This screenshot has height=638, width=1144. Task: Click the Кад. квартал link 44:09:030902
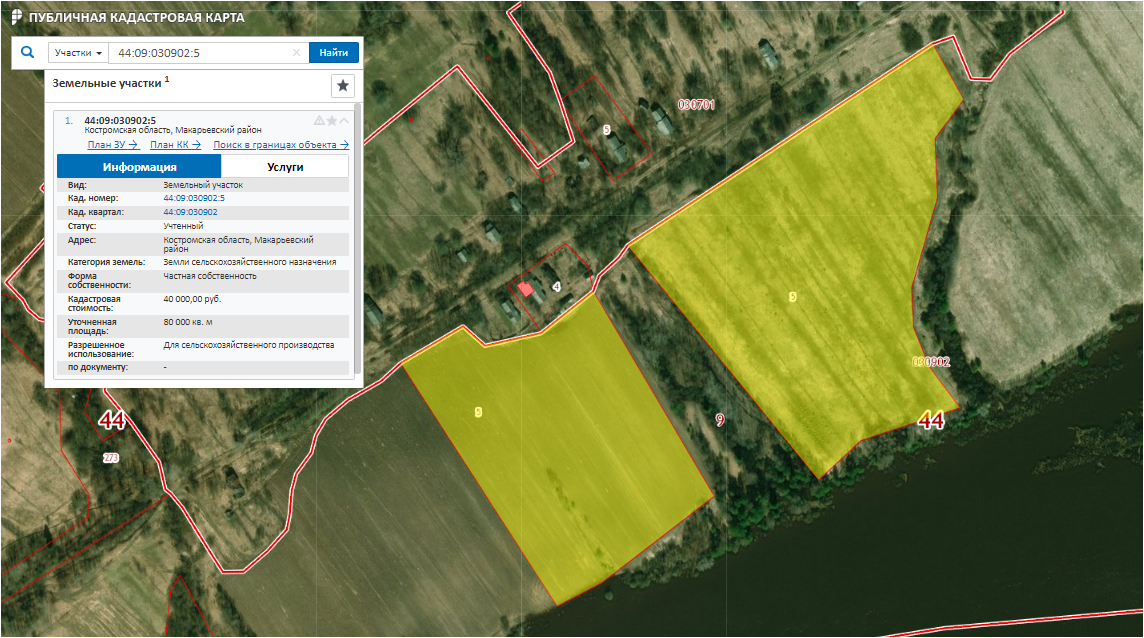[190, 212]
